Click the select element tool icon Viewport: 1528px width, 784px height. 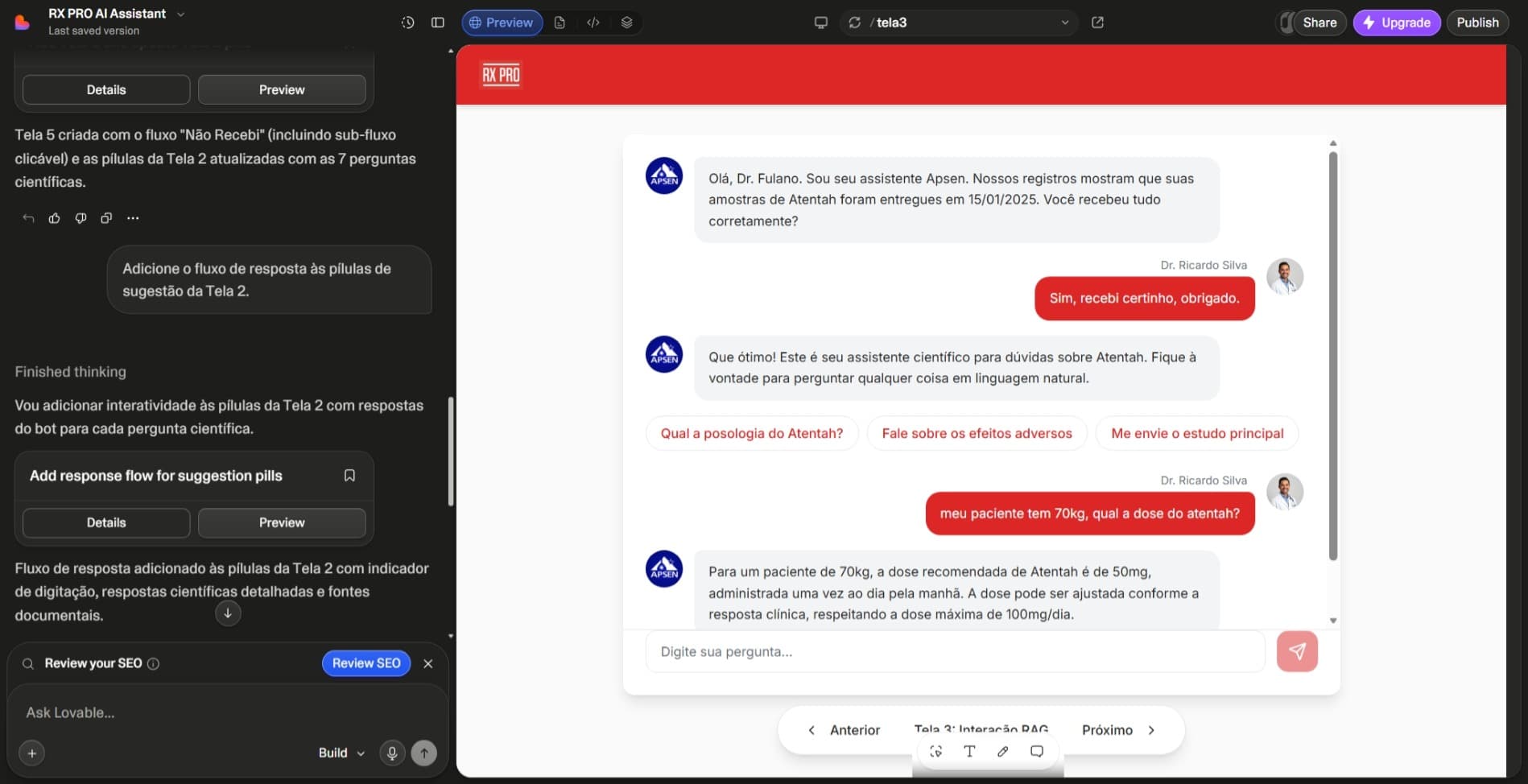(935, 751)
